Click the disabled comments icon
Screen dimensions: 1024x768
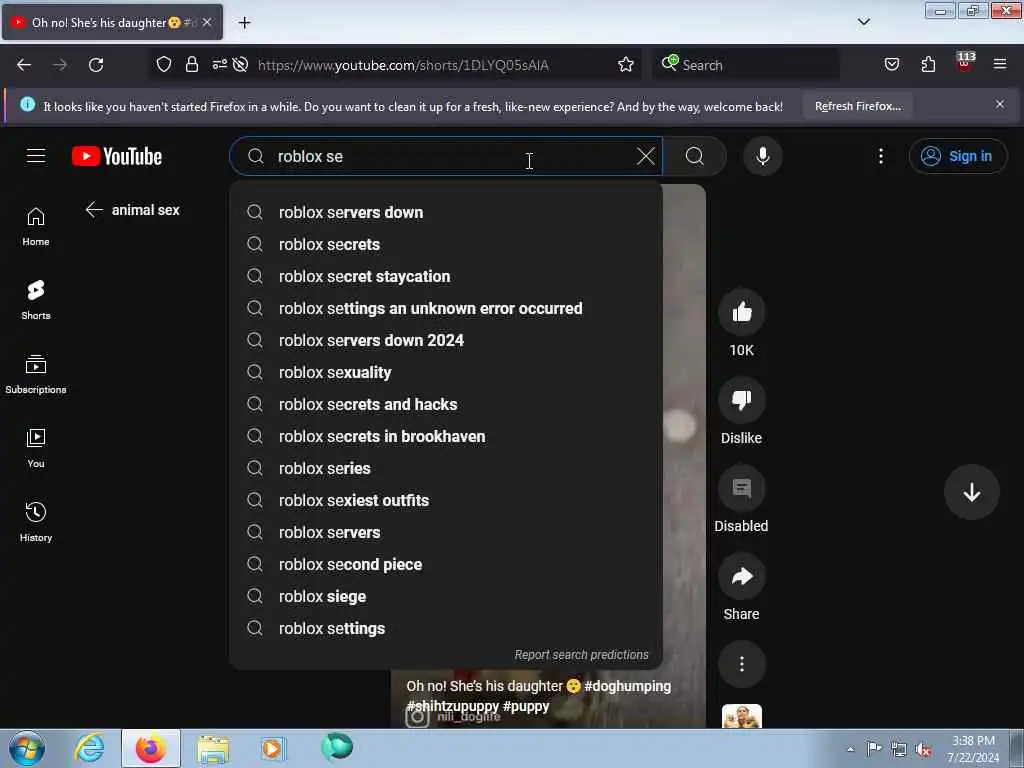pyautogui.click(x=741, y=488)
